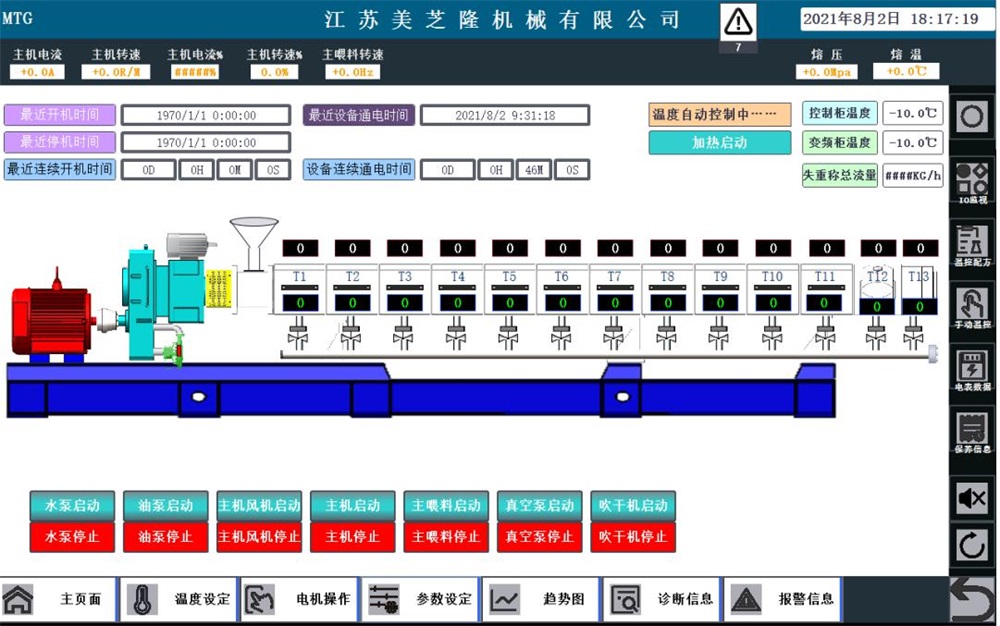Open the 保养信息 maintenance info icon
The image size is (1000, 626).
pos(972,430)
